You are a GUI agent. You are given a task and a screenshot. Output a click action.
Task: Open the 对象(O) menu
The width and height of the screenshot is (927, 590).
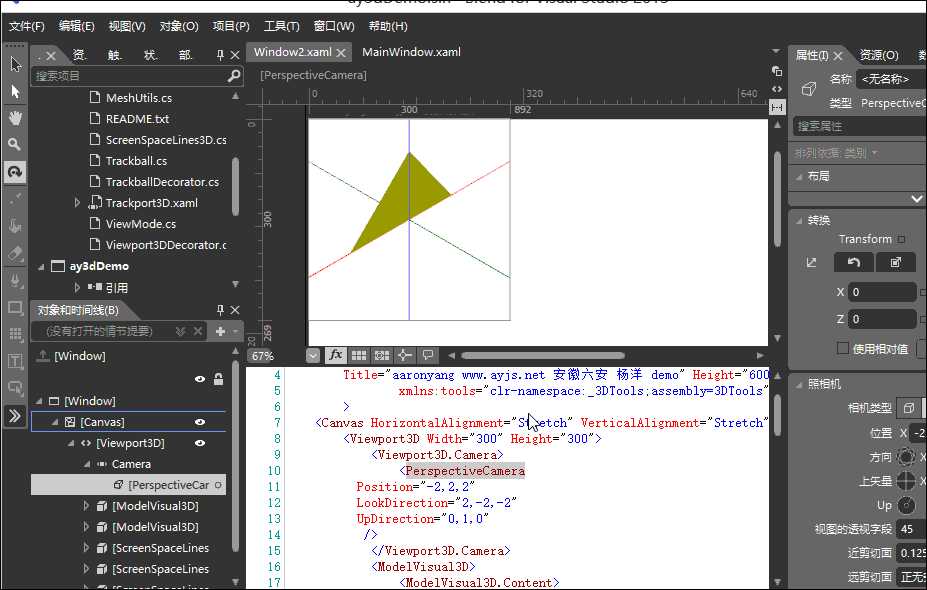click(x=179, y=26)
